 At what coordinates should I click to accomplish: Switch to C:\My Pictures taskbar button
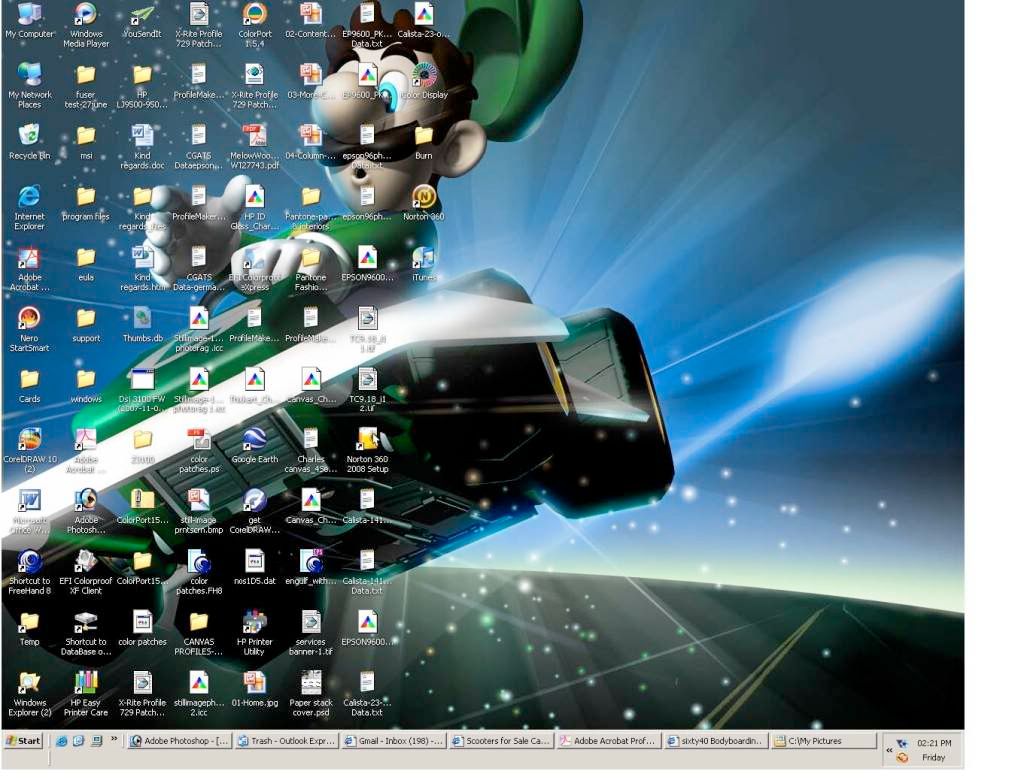(x=824, y=741)
